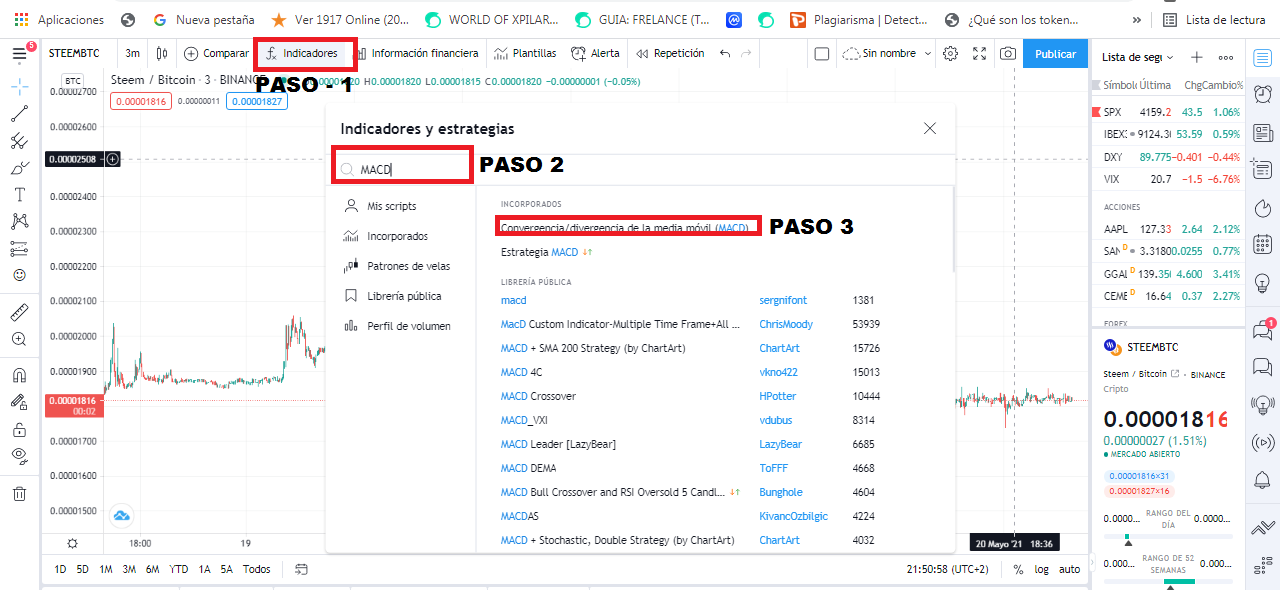Click the Publicar button
This screenshot has height=590, width=1280.
1055,53
